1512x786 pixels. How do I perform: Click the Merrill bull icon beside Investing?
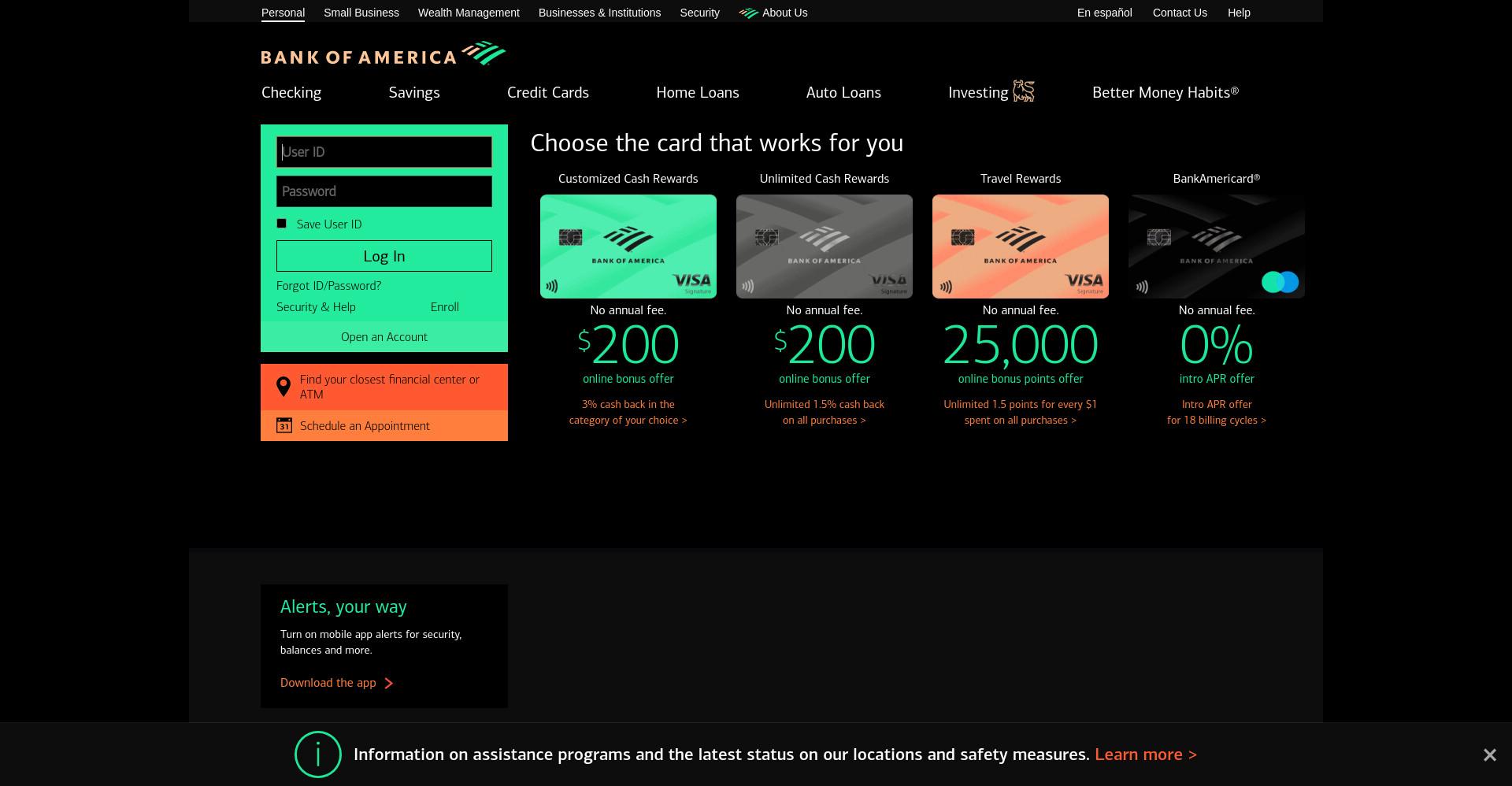[1023, 91]
